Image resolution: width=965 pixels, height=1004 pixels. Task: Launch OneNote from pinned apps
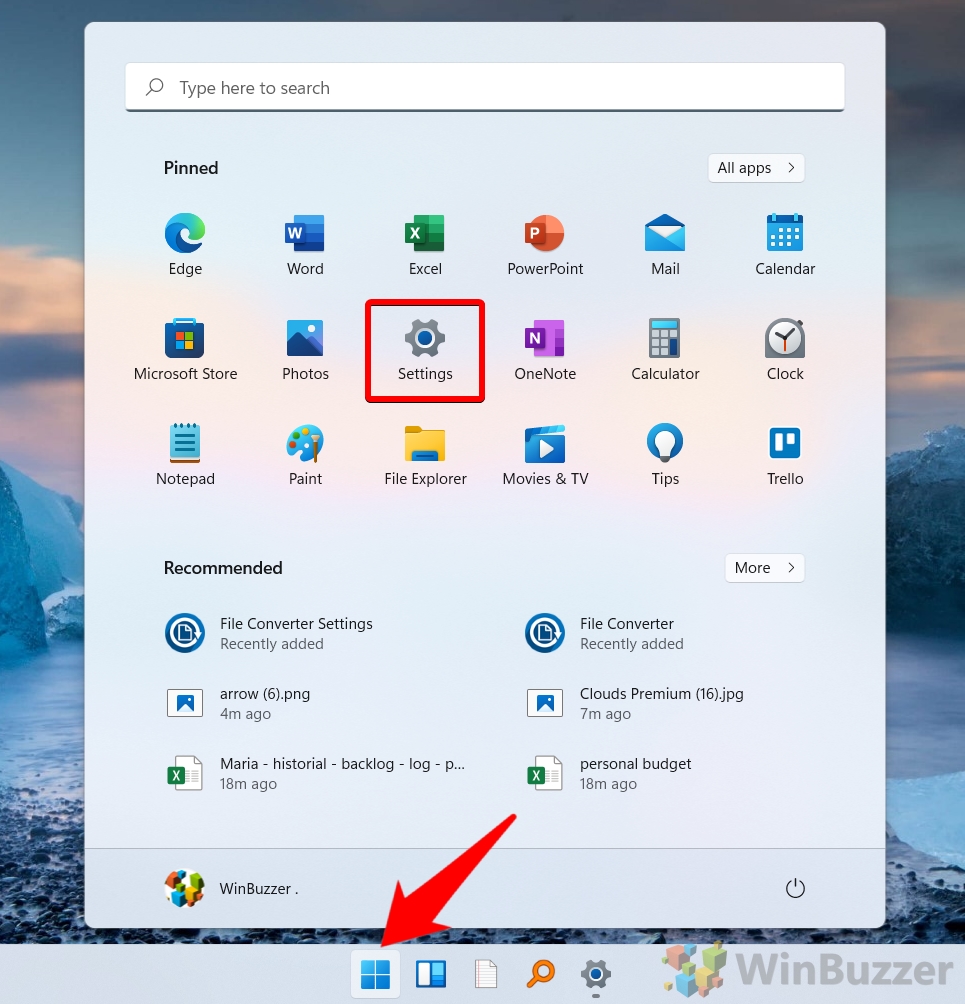545,350
